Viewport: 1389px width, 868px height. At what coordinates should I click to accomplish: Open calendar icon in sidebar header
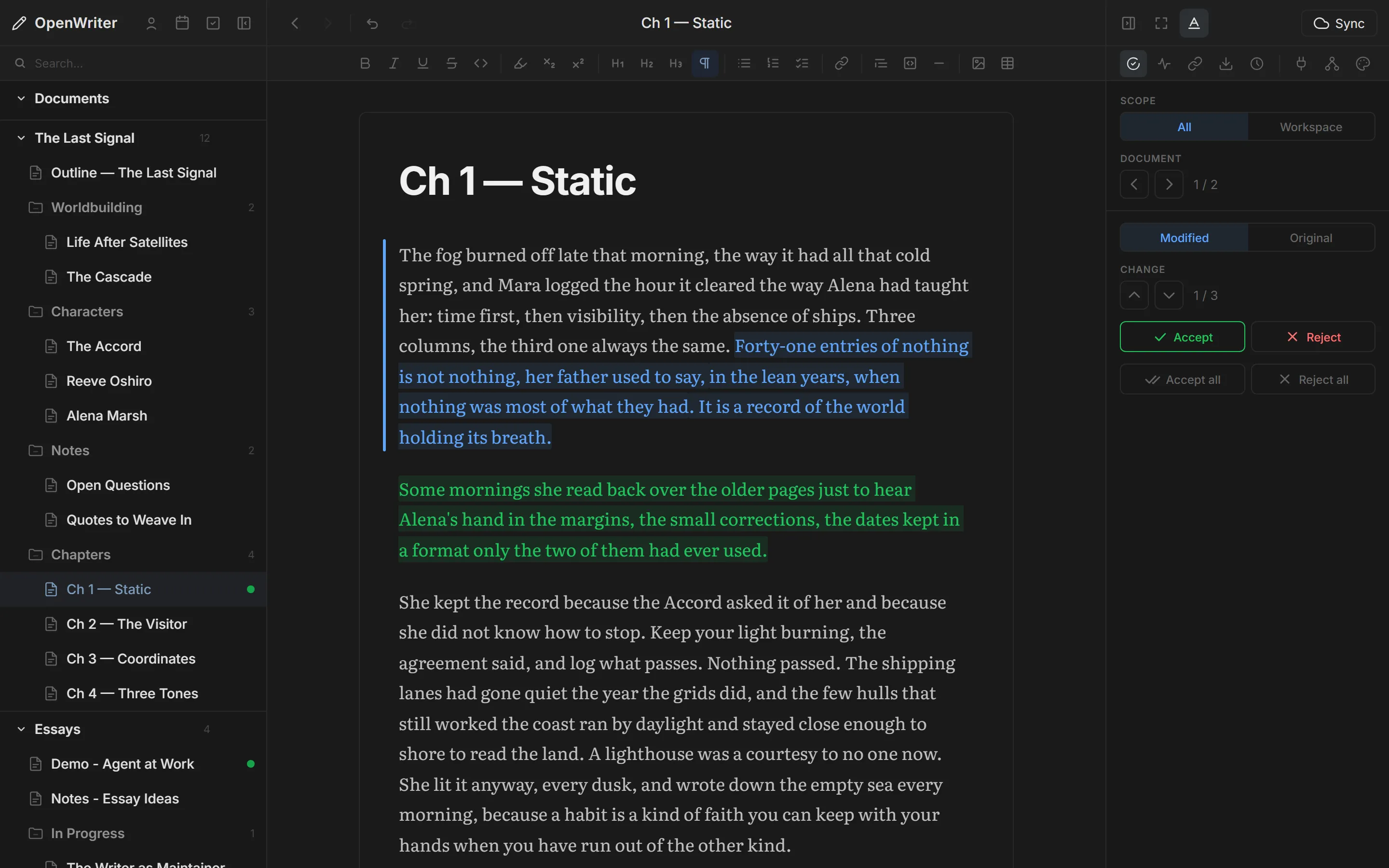(x=182, y=24)
